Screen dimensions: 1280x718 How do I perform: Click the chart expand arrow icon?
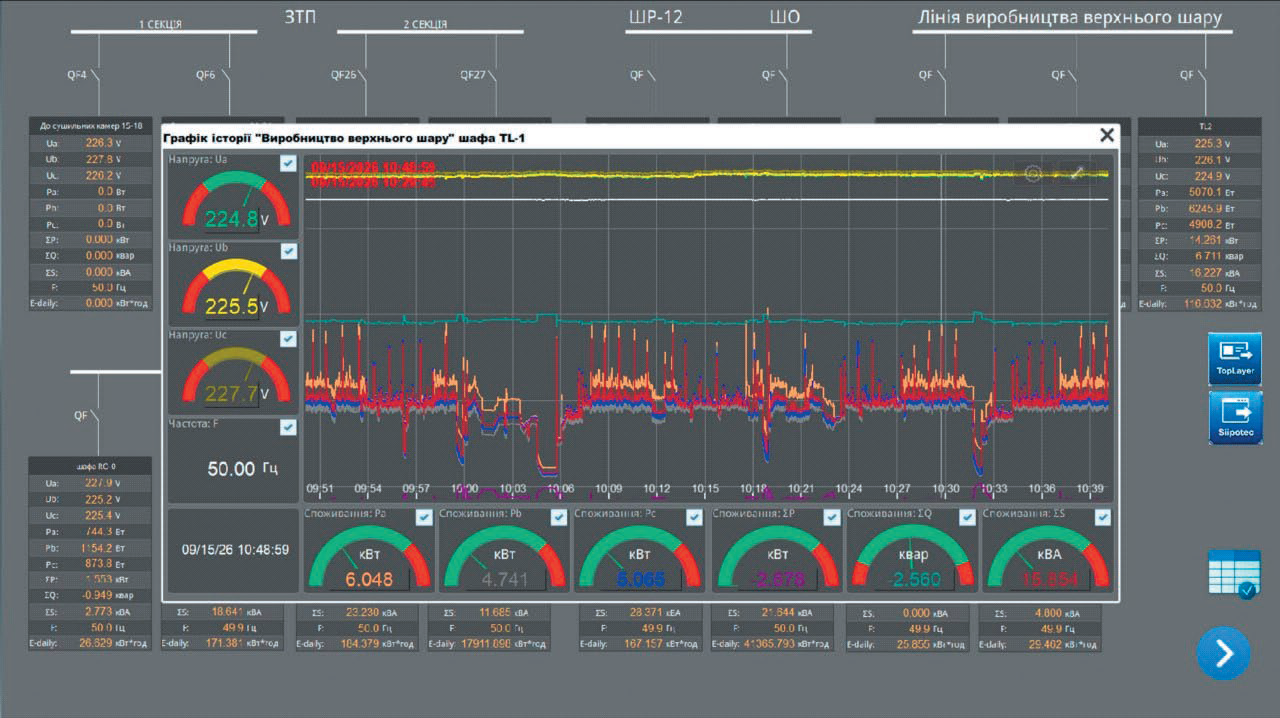point(1079,173)
